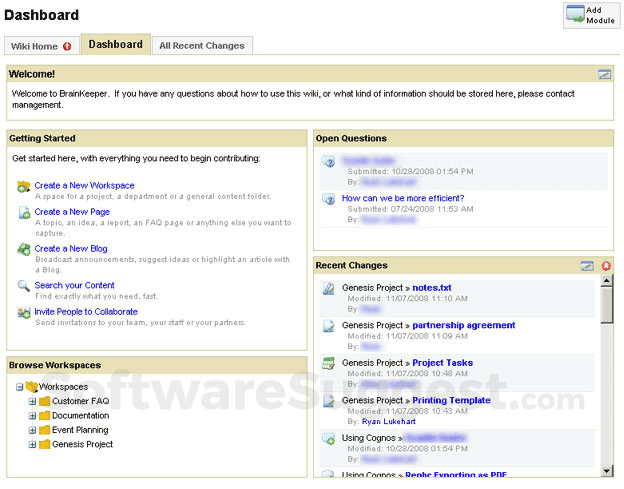
Task: Expand the Event Planning folder
Action: (32, 430)
